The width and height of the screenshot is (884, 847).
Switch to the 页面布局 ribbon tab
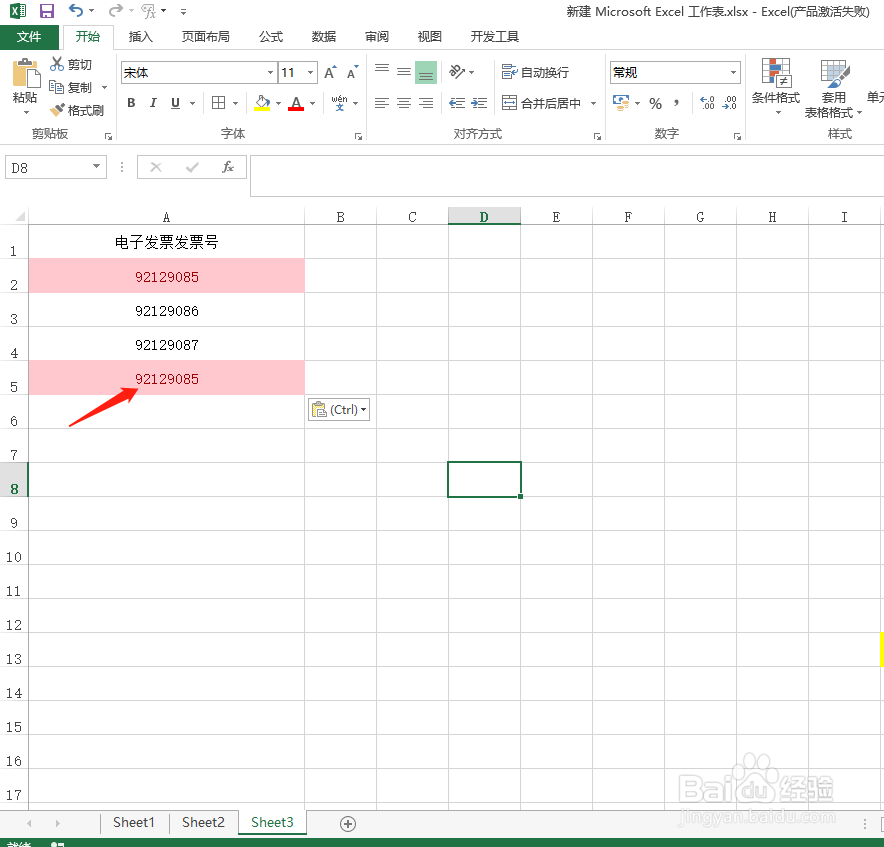(205, 37)
